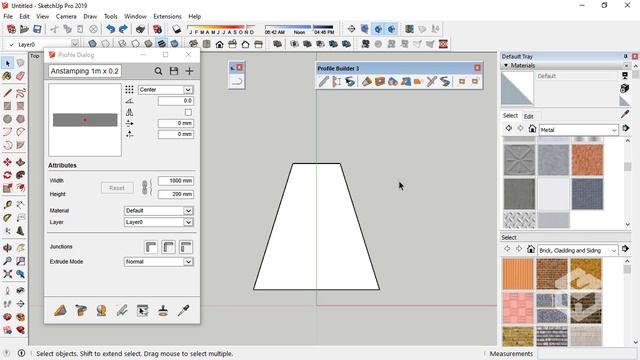Sample material with Materials eyedropper
The height and width of the screenshot is (360, 640).
(625, 115)
